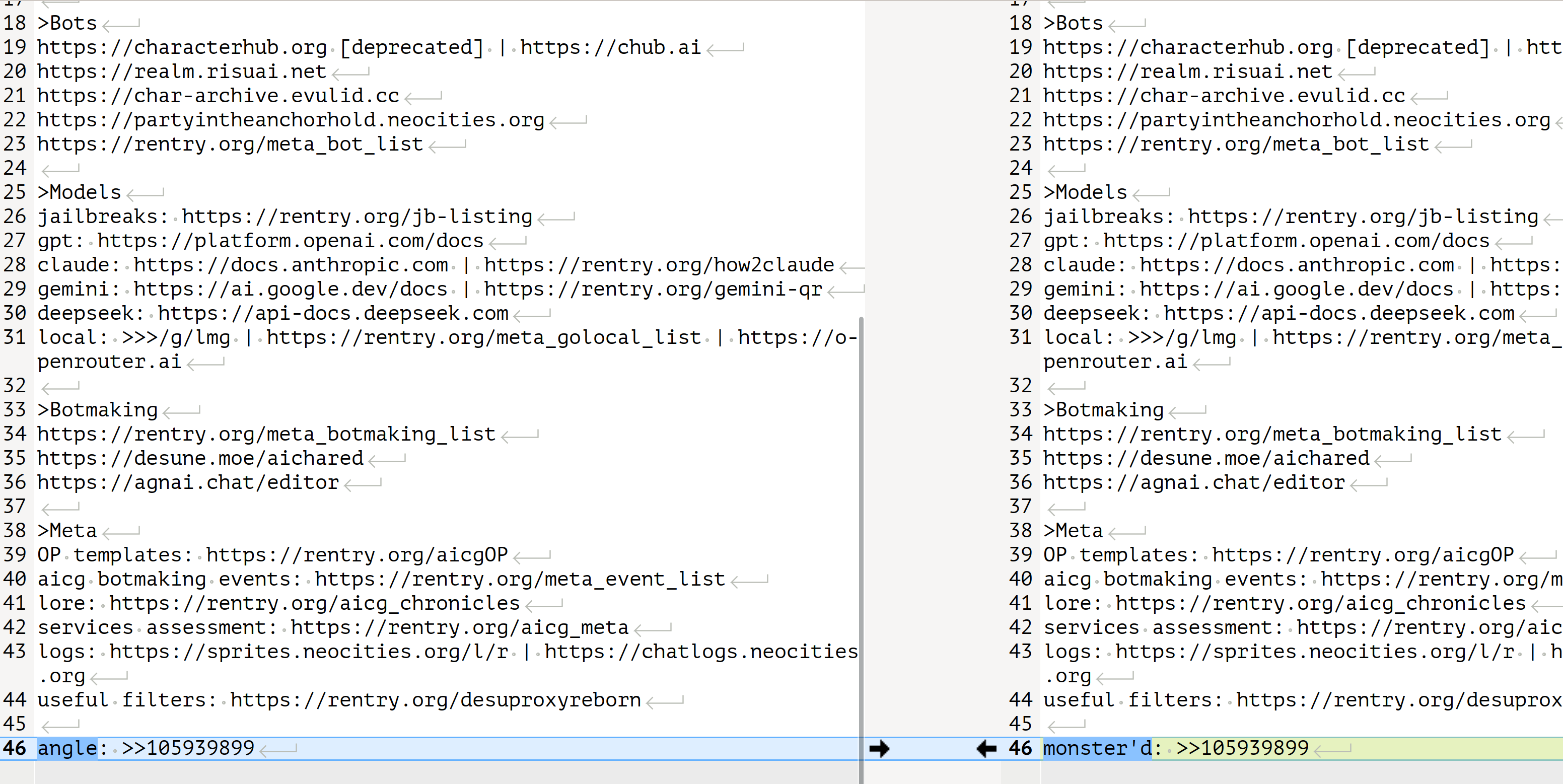Copy line 46 change to right pane arrow

click(879, 749)
